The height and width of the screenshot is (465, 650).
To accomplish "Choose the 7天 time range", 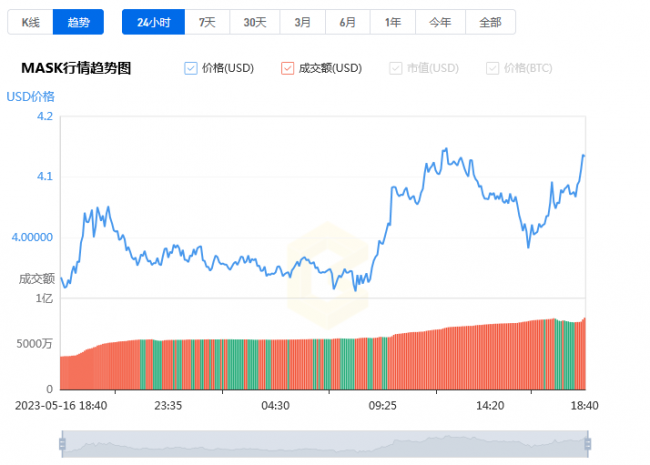I will click(207, 22).
